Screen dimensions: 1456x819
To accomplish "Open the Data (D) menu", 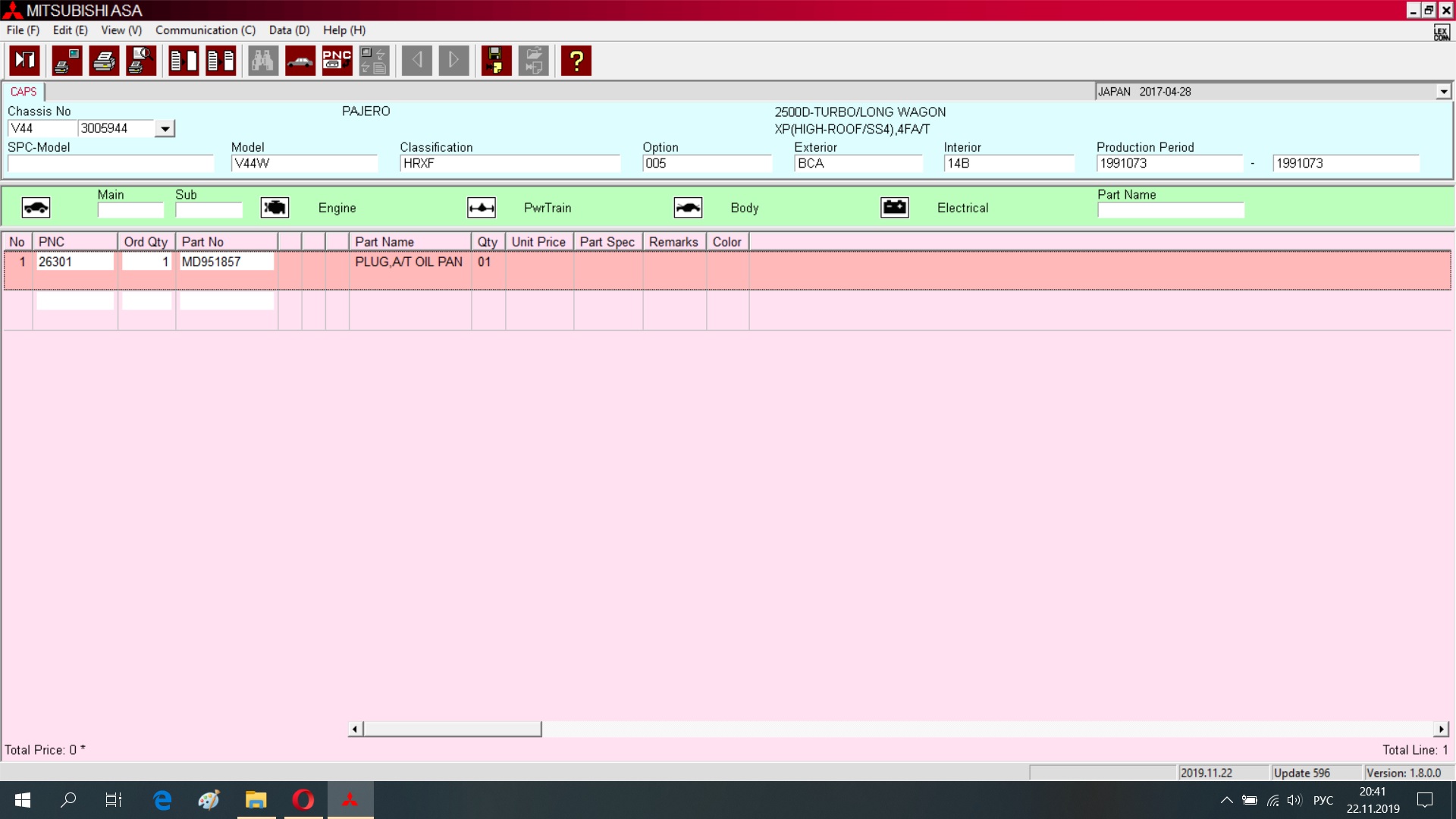I will (289, 30).
